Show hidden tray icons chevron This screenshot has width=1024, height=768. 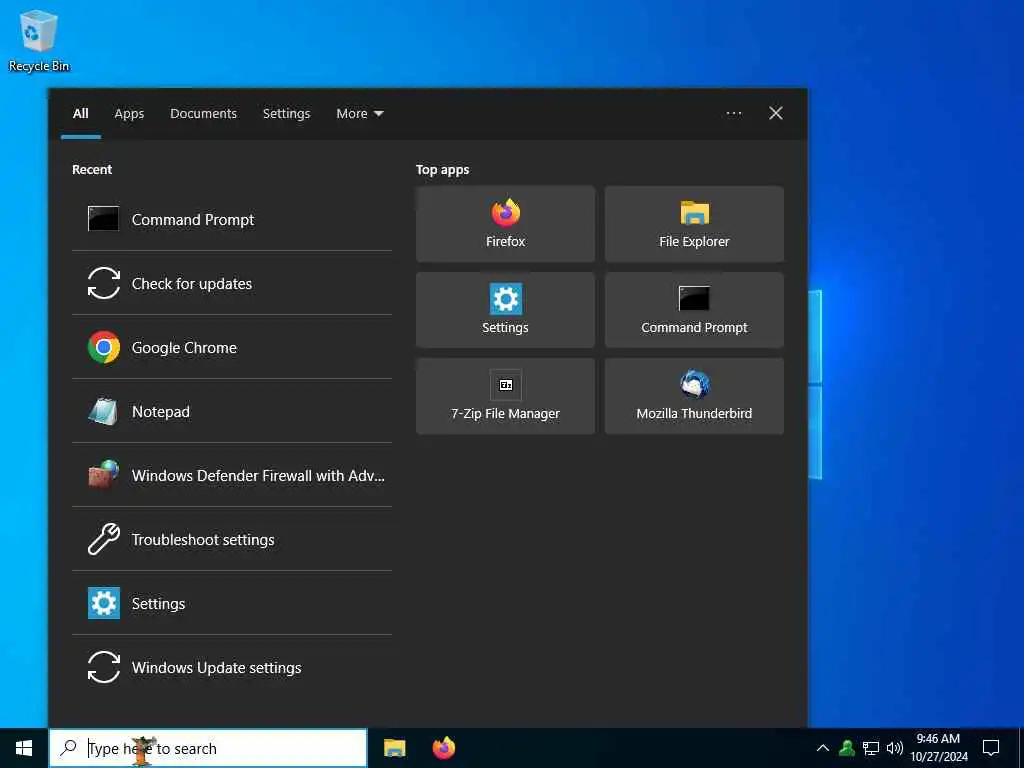pos(823,748)
